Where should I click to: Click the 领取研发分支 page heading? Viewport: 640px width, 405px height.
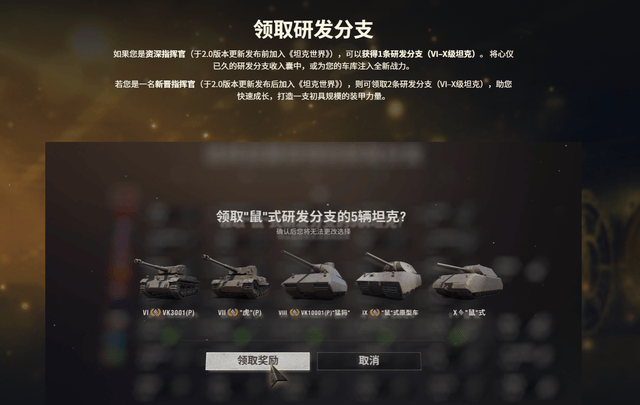point(313,29)
